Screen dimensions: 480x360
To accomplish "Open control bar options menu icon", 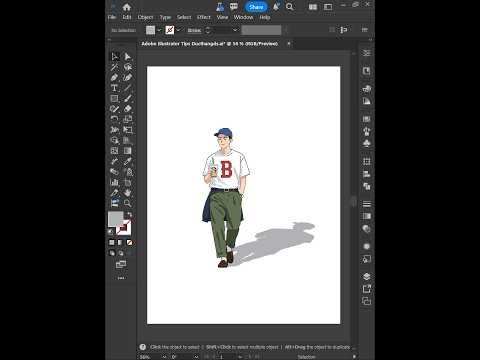I will pos(365,30).
